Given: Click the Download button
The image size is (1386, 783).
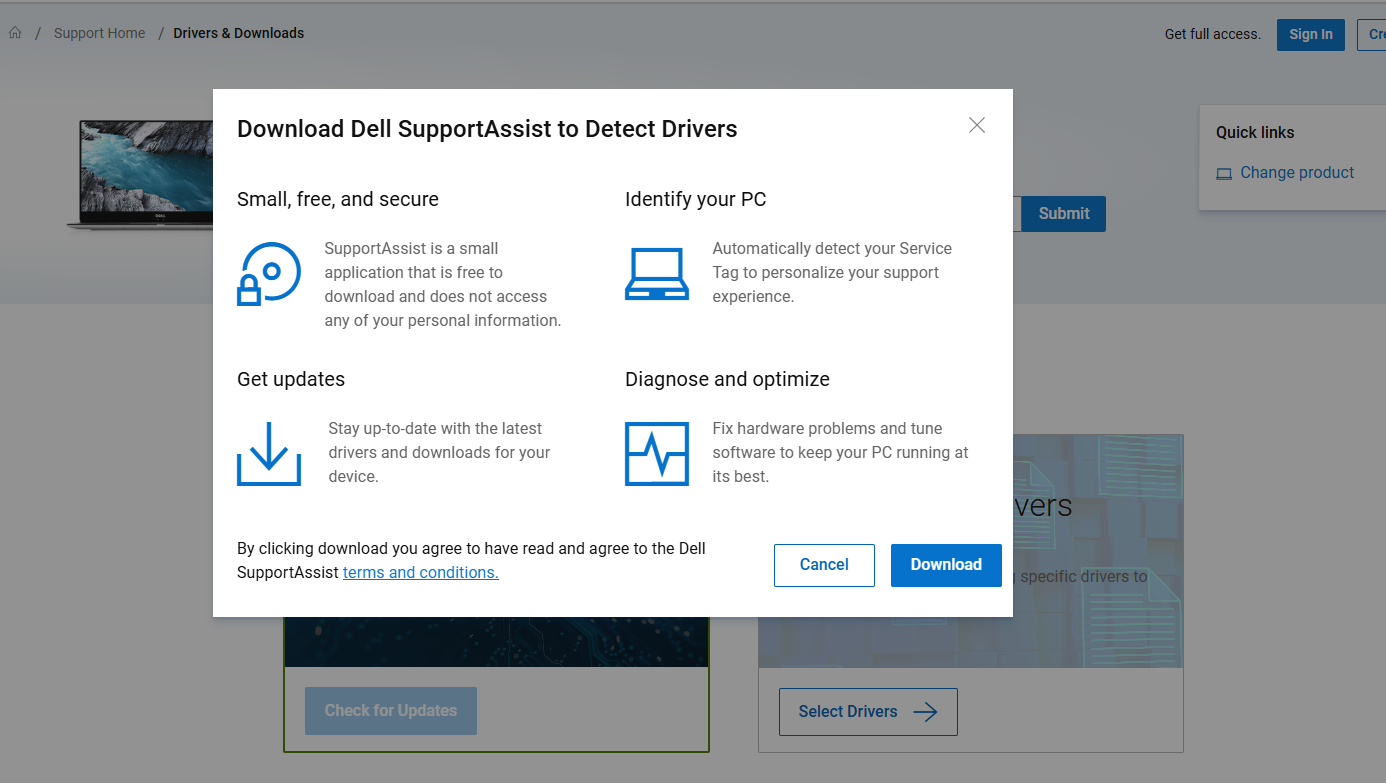Looking at the screenshot, I should coord(946,565).
